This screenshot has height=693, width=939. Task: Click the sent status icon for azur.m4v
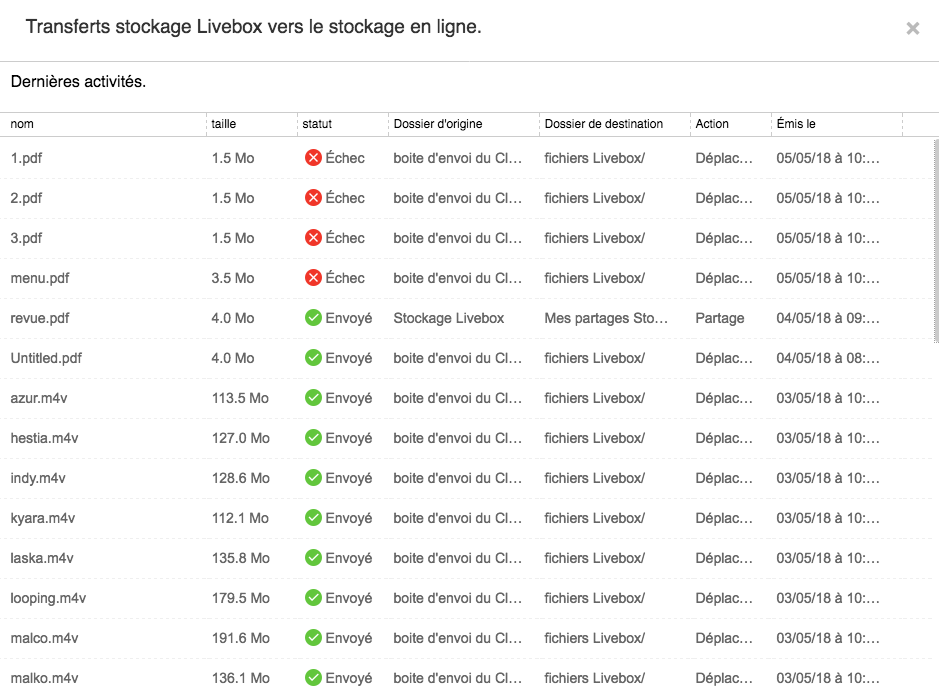(313, 398)
